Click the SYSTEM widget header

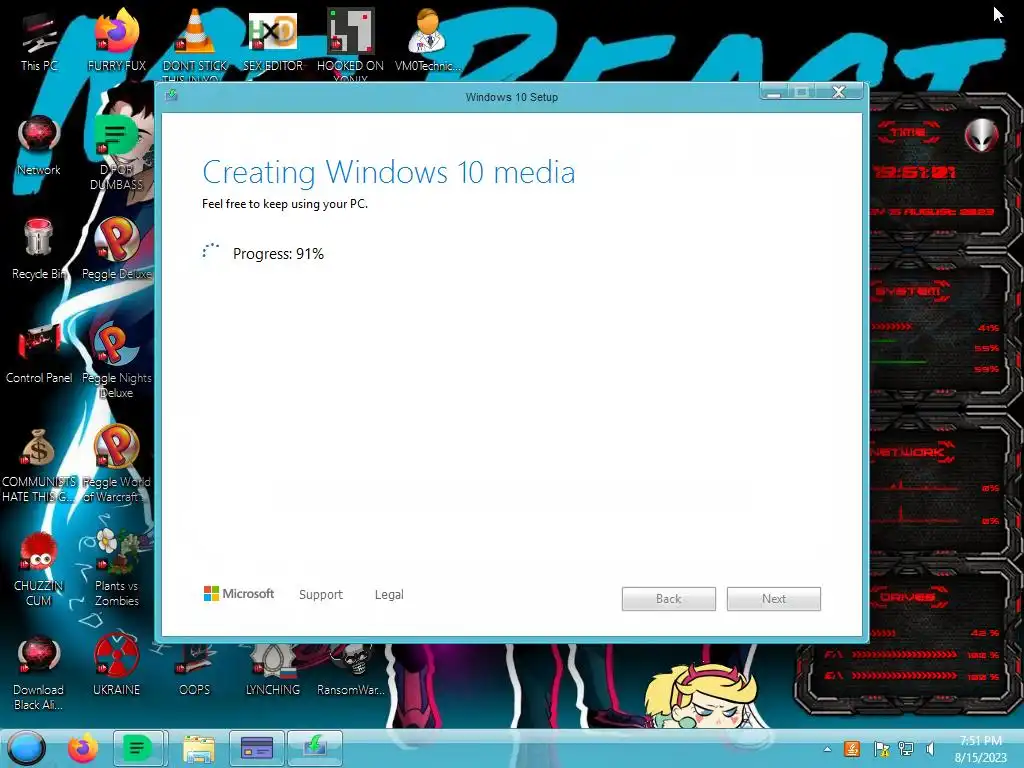(x=908, y=291)
